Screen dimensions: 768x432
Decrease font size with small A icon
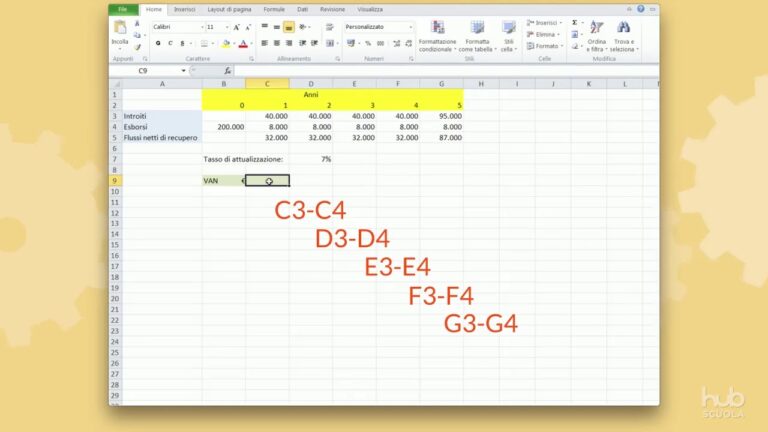click(248, 27)
